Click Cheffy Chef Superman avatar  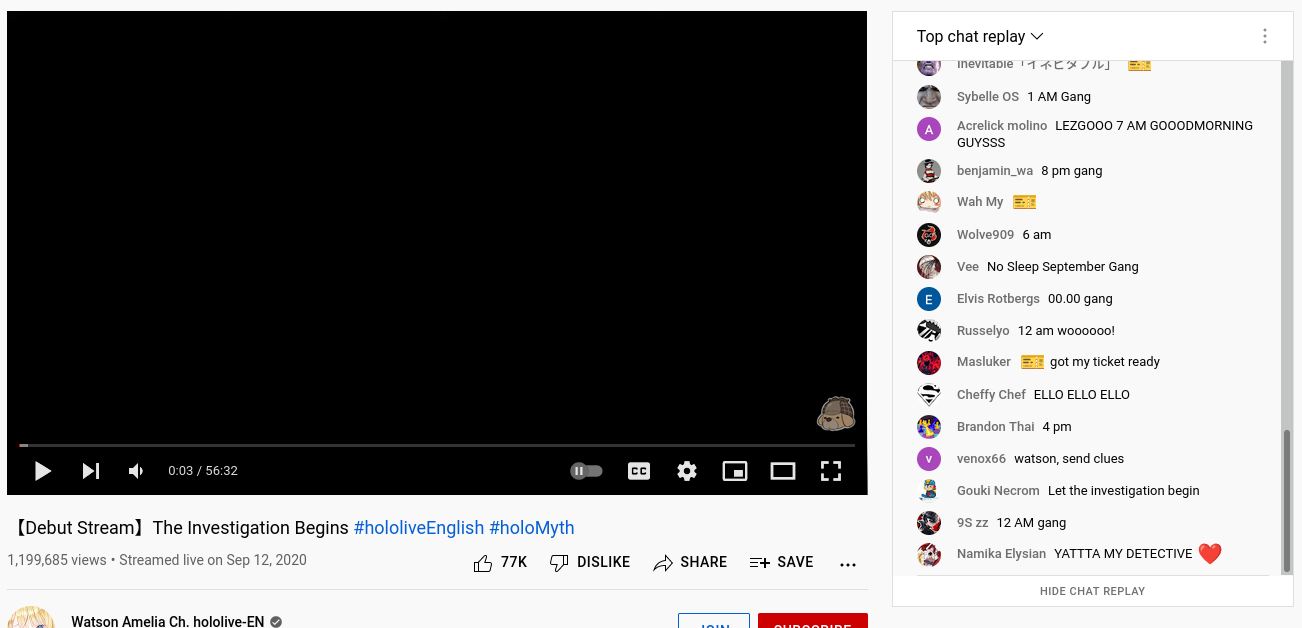pyautogui.click(x=929, y=395)
